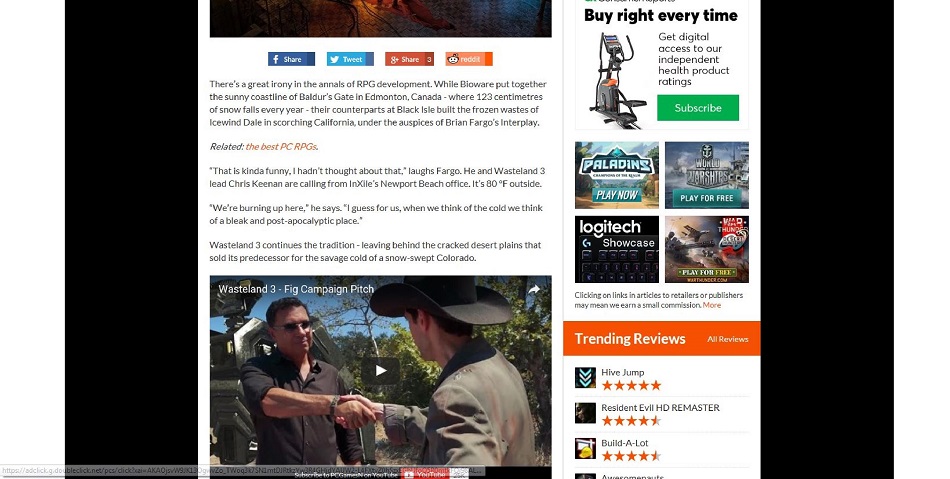This screenshot has height=479, width=950.
Task: Open Wasteland 3 video title link
Action: point(296,289)
